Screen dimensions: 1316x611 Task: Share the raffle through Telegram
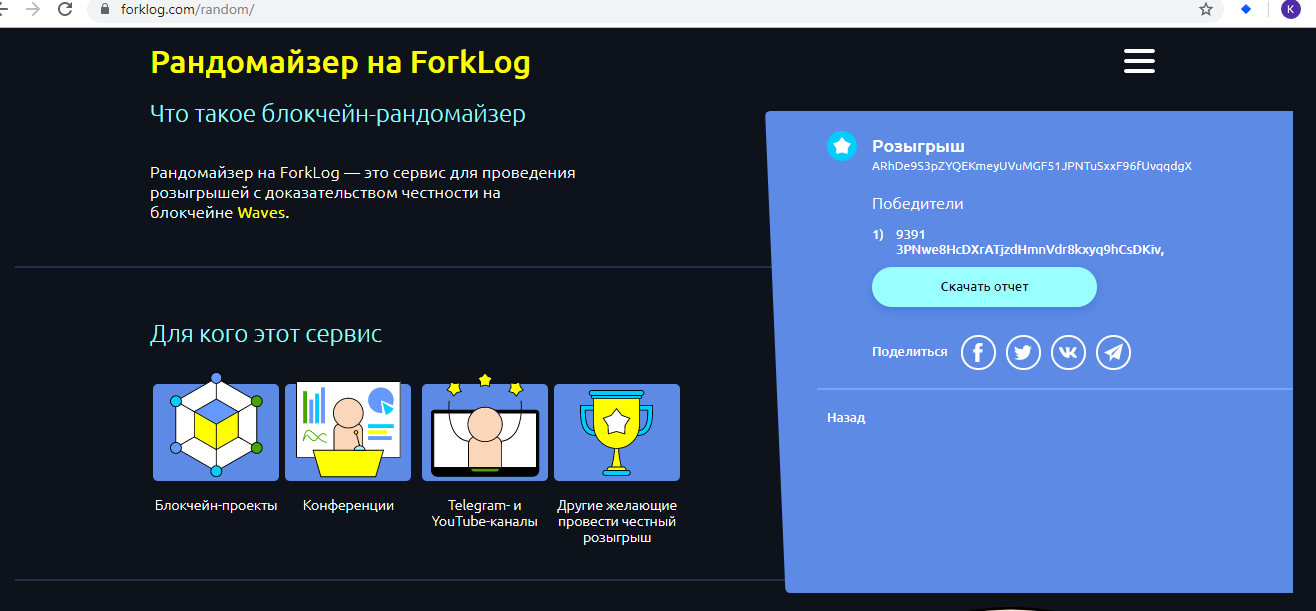[x=1113, y=352]
